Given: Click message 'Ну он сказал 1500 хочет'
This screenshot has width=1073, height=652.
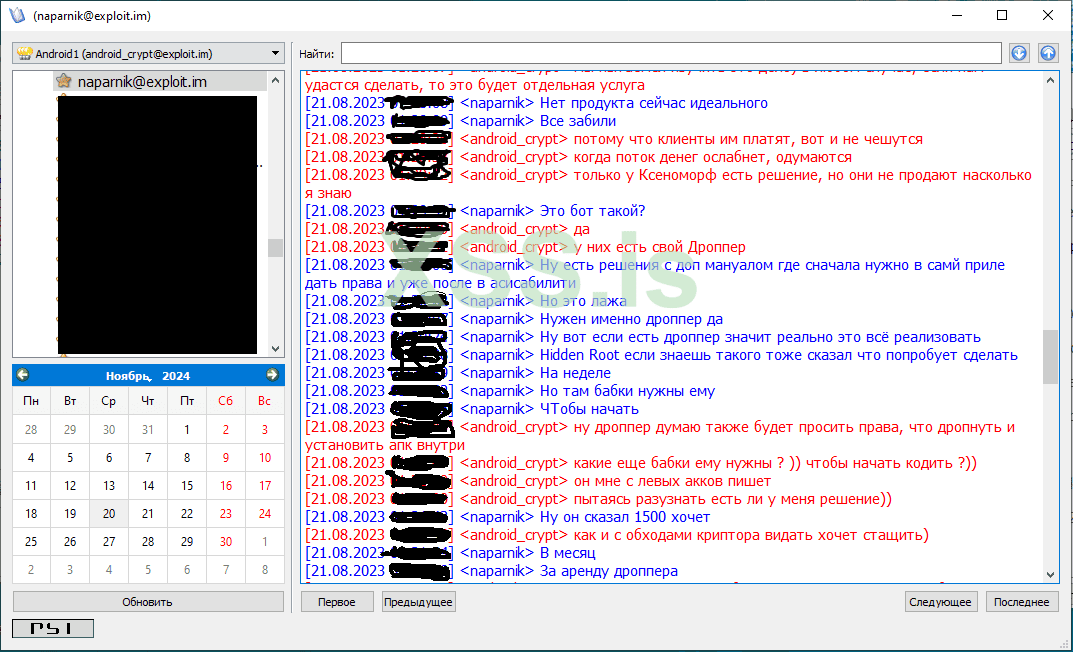Looking at the screenshot, I should [x=625, y=517].
